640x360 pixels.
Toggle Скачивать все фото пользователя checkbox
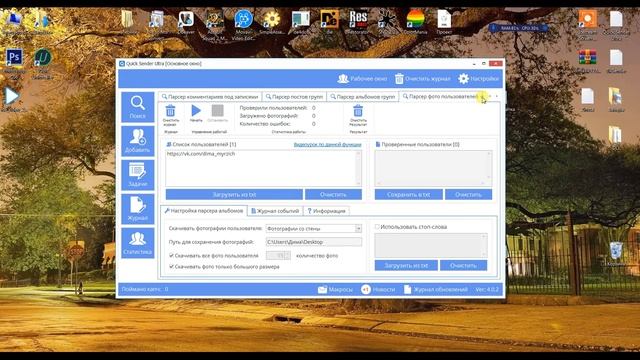[x=171, y=256]
